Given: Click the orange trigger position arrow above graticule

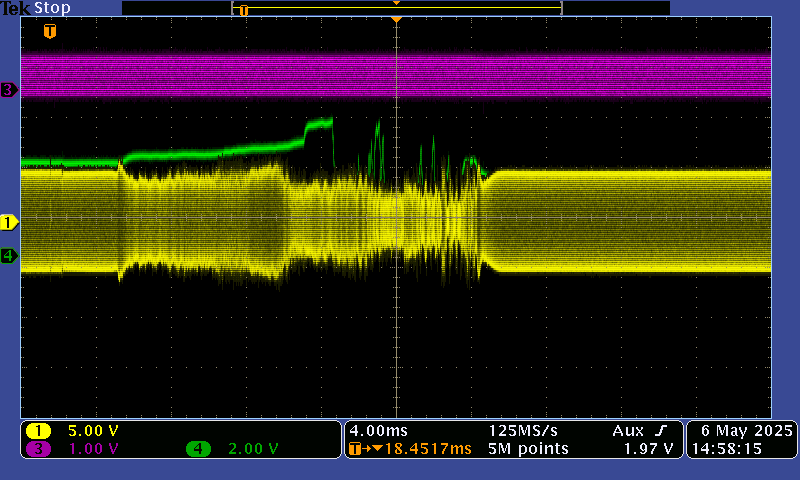Looking at the screenshot, I should pyautogui.click(x=397, y=19).
